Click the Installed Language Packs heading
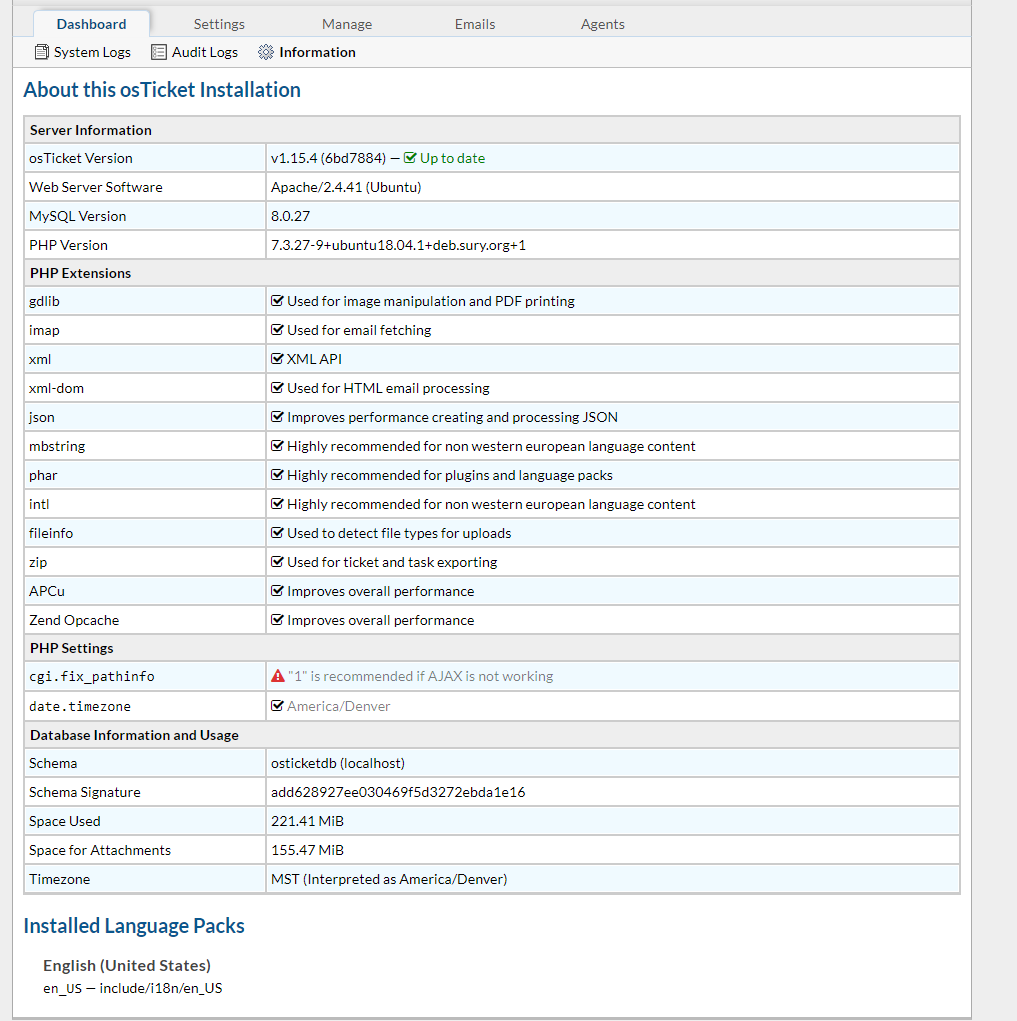 tap(134, 926)
